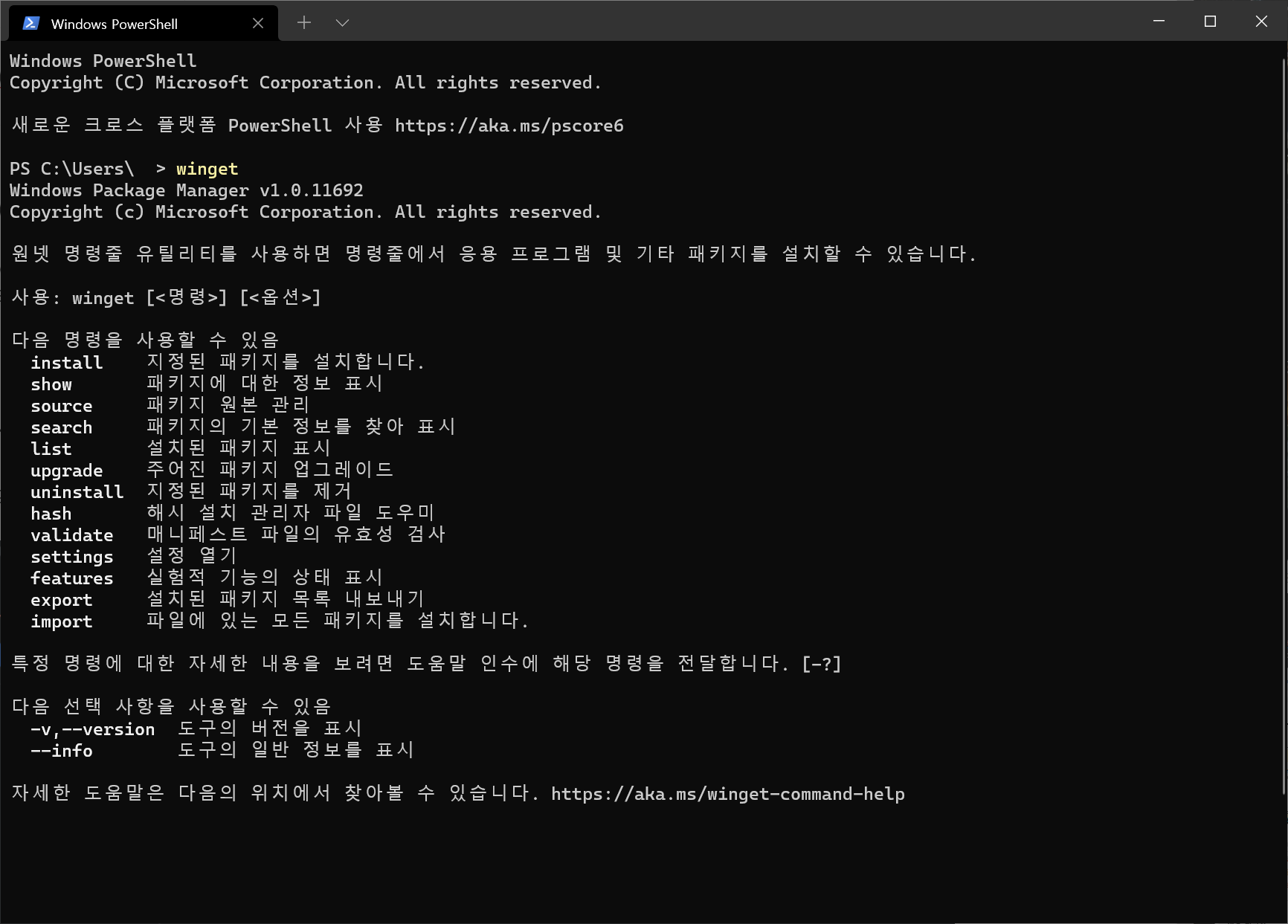Screen dimensions: 1288x924
Task: Maximize the terminal window
Action: [1210, 21]
